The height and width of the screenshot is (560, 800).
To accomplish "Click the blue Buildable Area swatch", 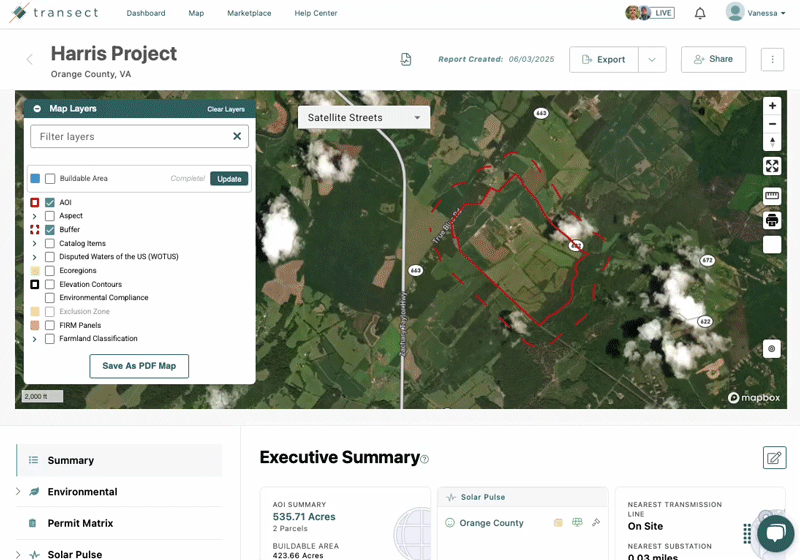I will (35, 179).
